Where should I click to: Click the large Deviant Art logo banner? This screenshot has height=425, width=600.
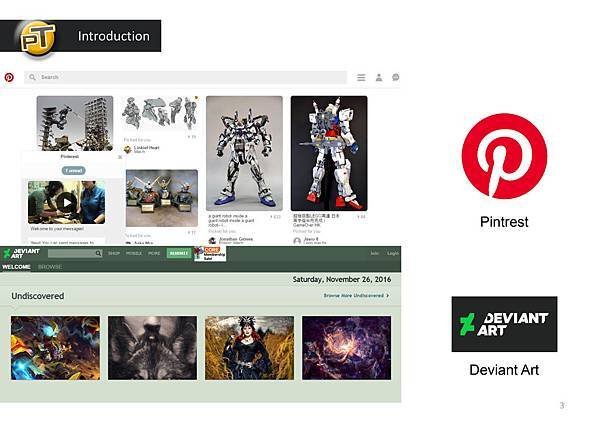click(x=504, y=324)
